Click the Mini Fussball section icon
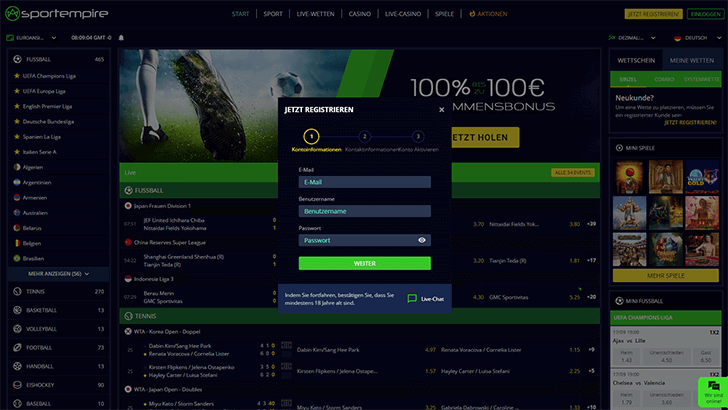728x410 pixels. tap(619, 300)
